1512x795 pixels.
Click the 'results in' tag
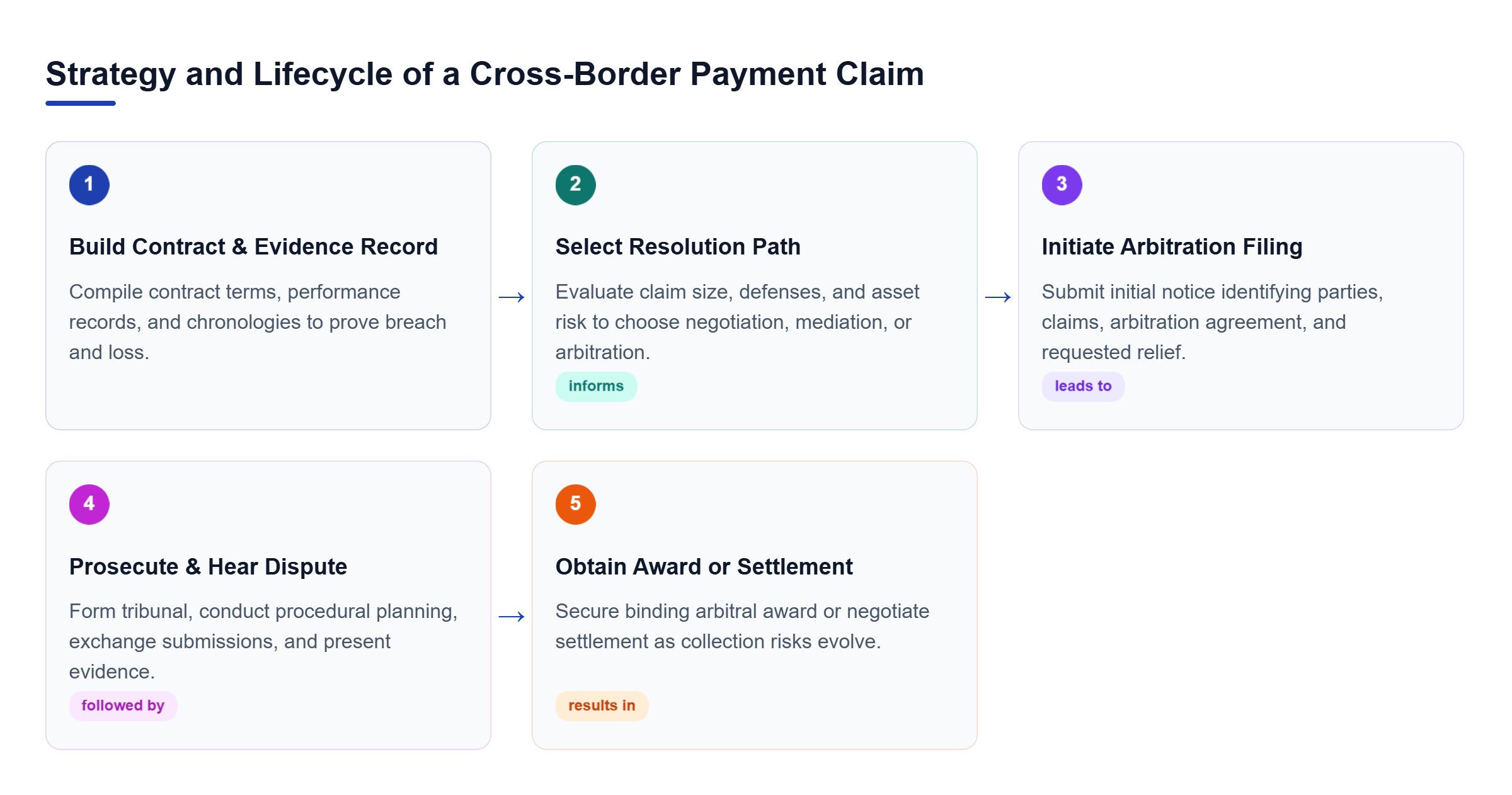[602, 706]
